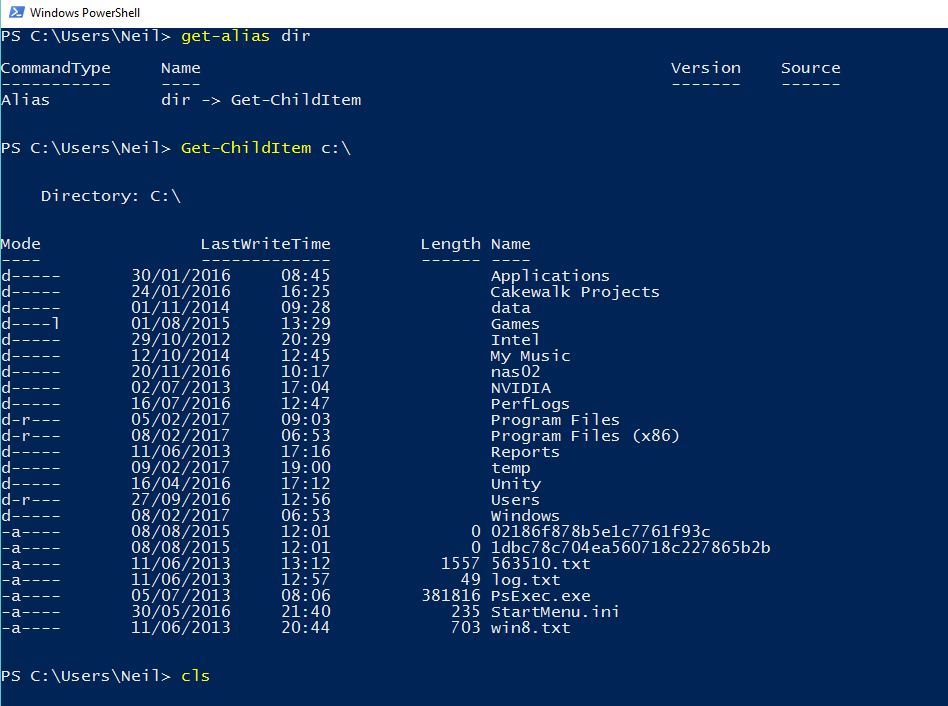
Task: Click the 'Directory: C:\' heading text
Action: [x=110, y=196]
